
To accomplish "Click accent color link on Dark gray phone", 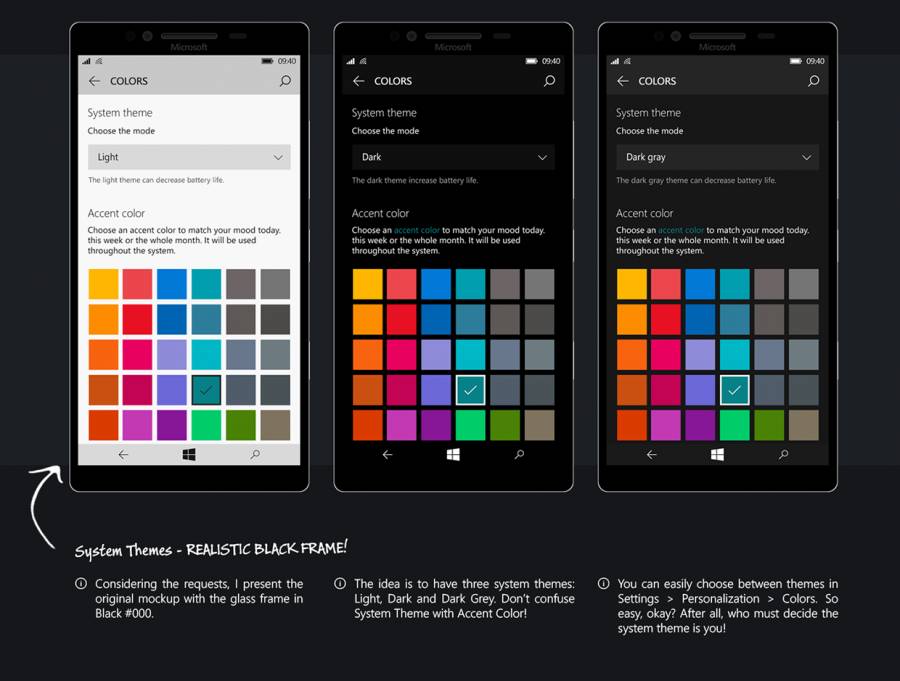I will point(680,231).
